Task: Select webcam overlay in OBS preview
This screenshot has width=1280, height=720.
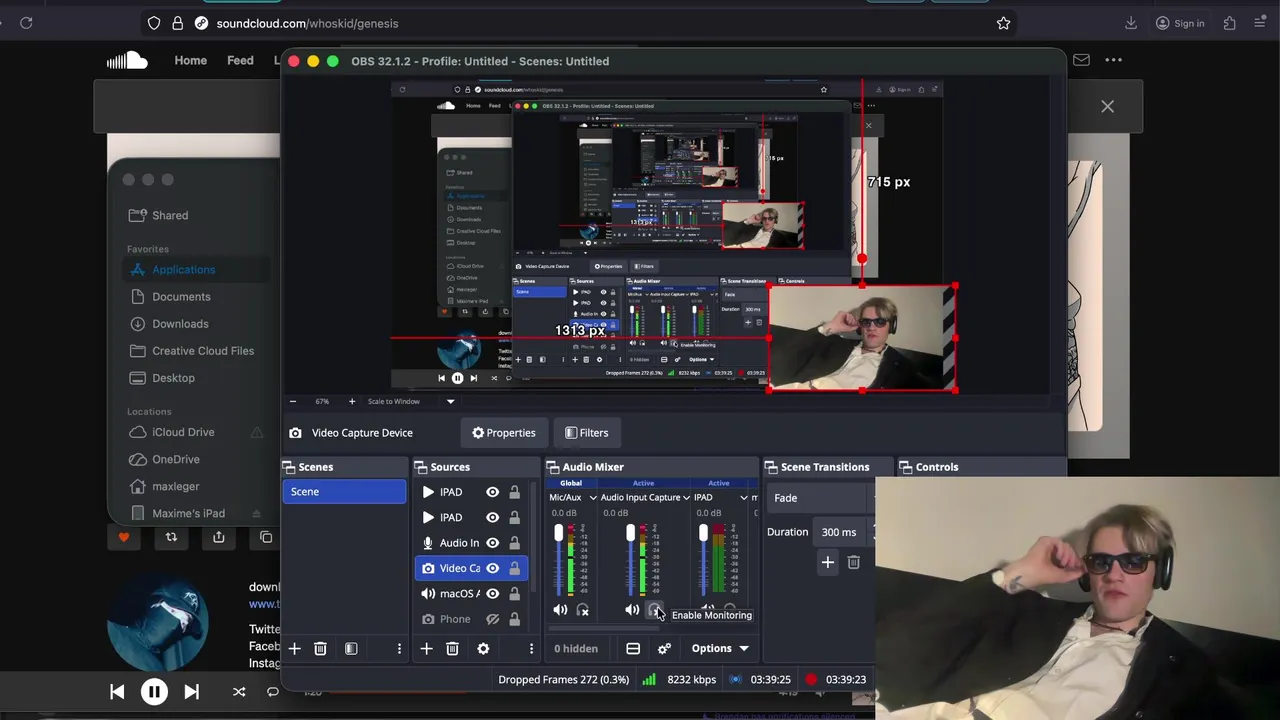Action: click(x=862, y=339)
